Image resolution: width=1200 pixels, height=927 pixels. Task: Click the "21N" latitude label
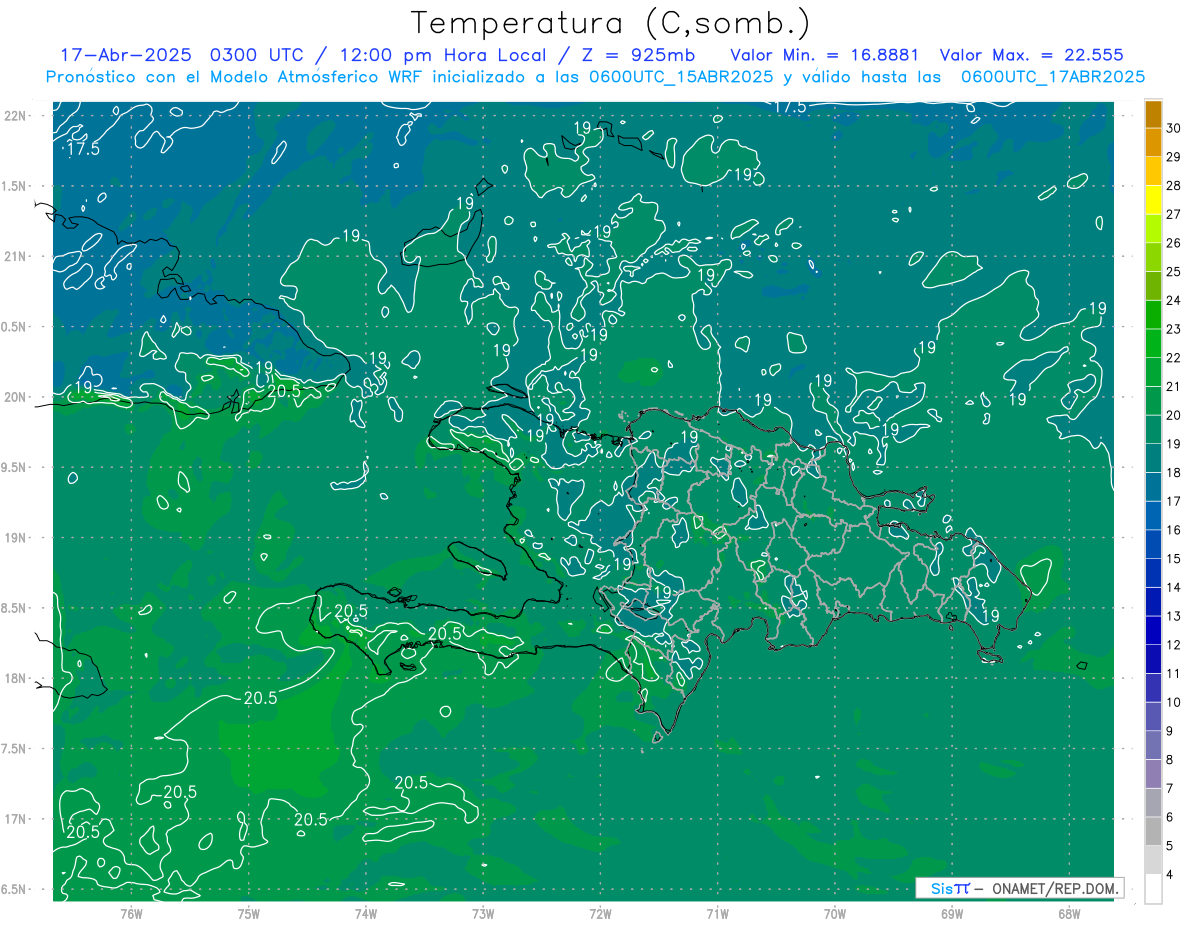click(17, 256)
